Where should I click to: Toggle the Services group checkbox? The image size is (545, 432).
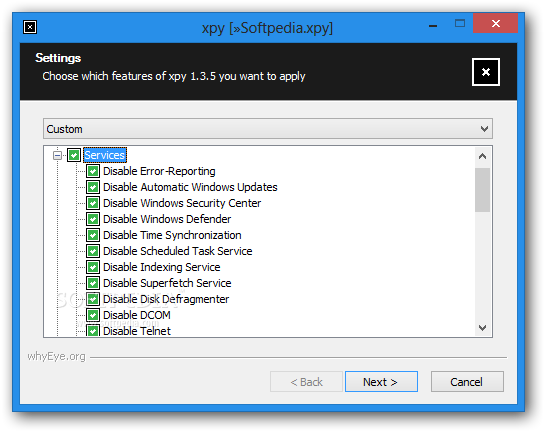tap(74, 155)
